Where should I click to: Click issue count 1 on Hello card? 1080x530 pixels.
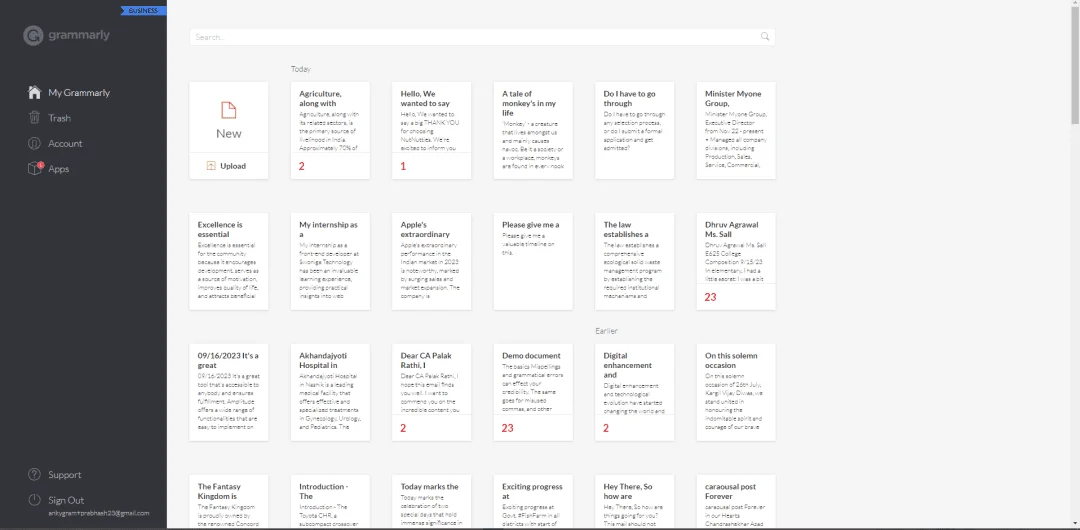coord(403,166)
